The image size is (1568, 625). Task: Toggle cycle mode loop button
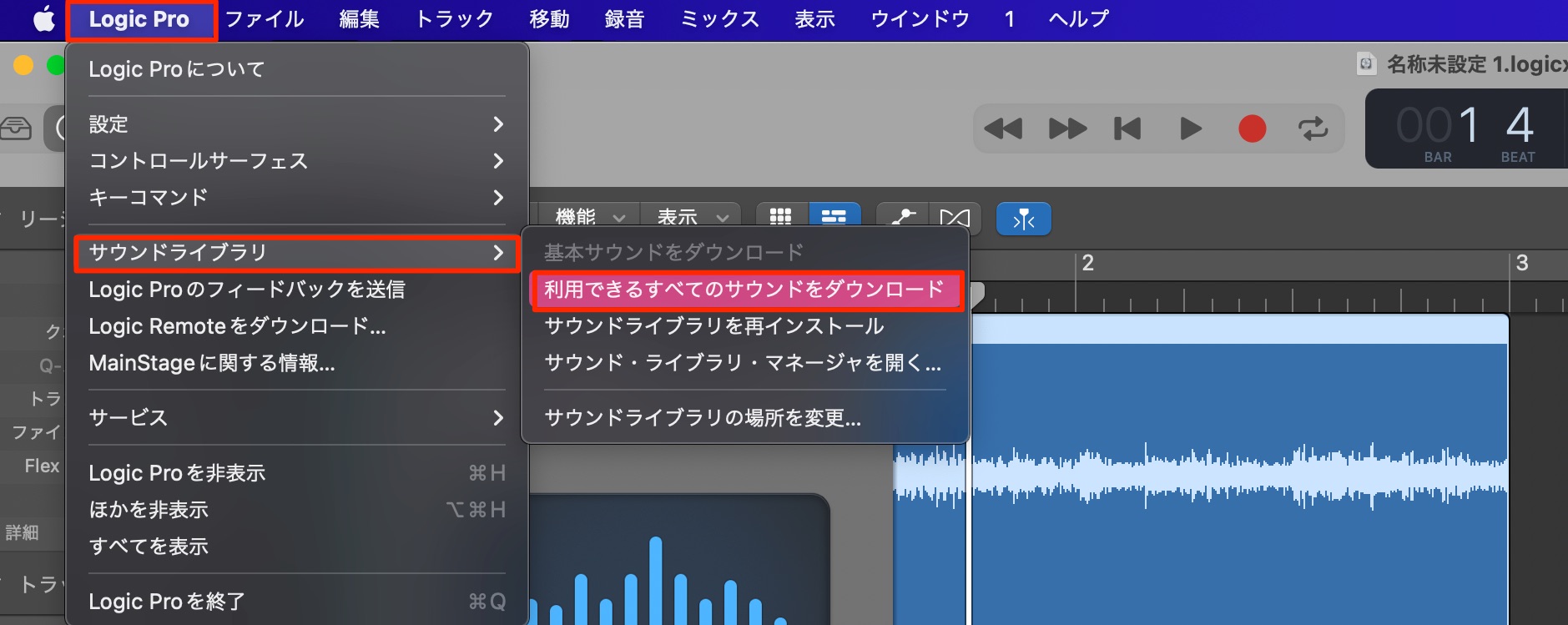click(x=1313, y=129)
